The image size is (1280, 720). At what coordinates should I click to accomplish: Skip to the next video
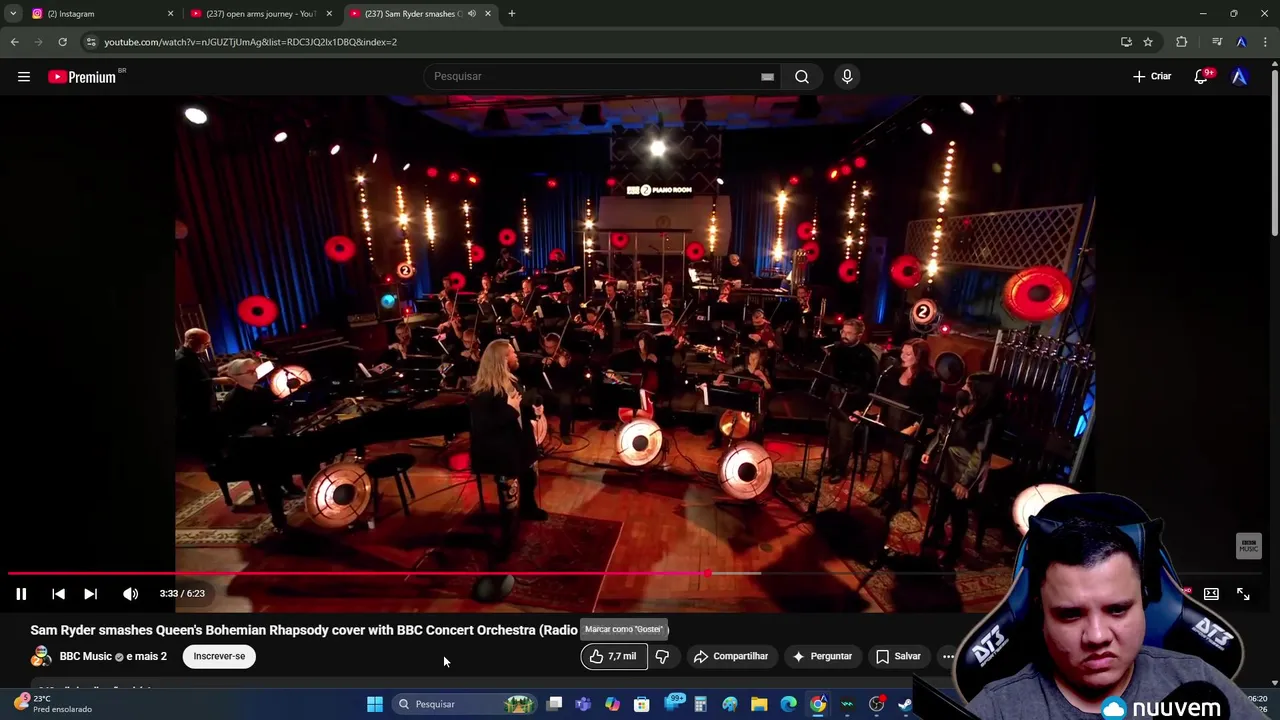90,594
